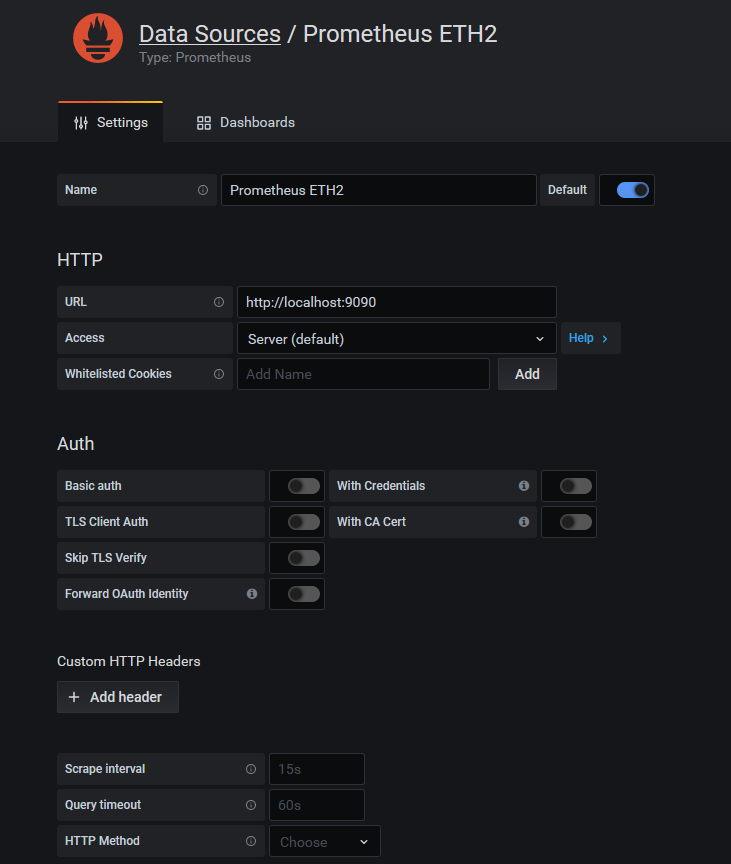Click the Scrape interval info icon
Viewport: 731px width, 864px height.
click(251, 769)
